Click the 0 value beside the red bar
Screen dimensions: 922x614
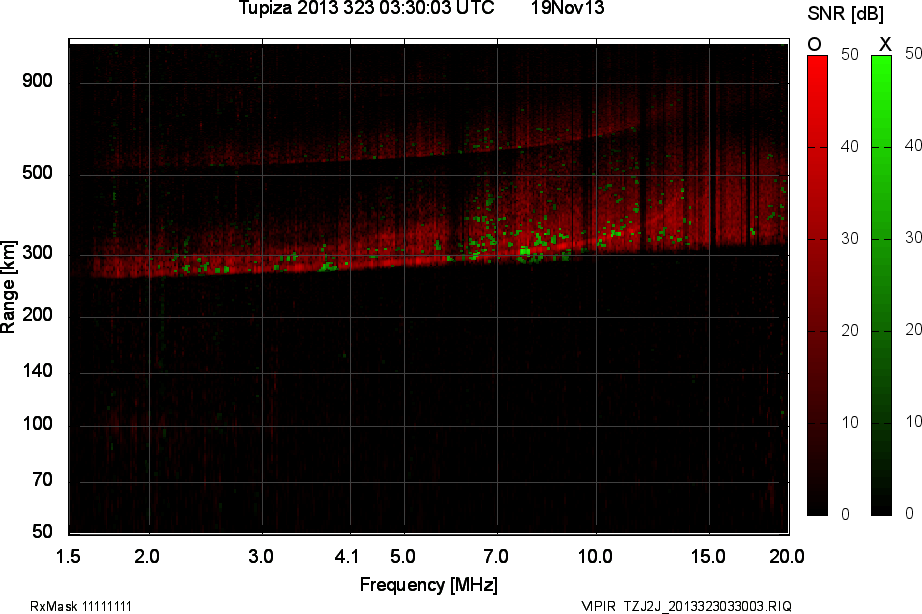click(x=846, y=515)
